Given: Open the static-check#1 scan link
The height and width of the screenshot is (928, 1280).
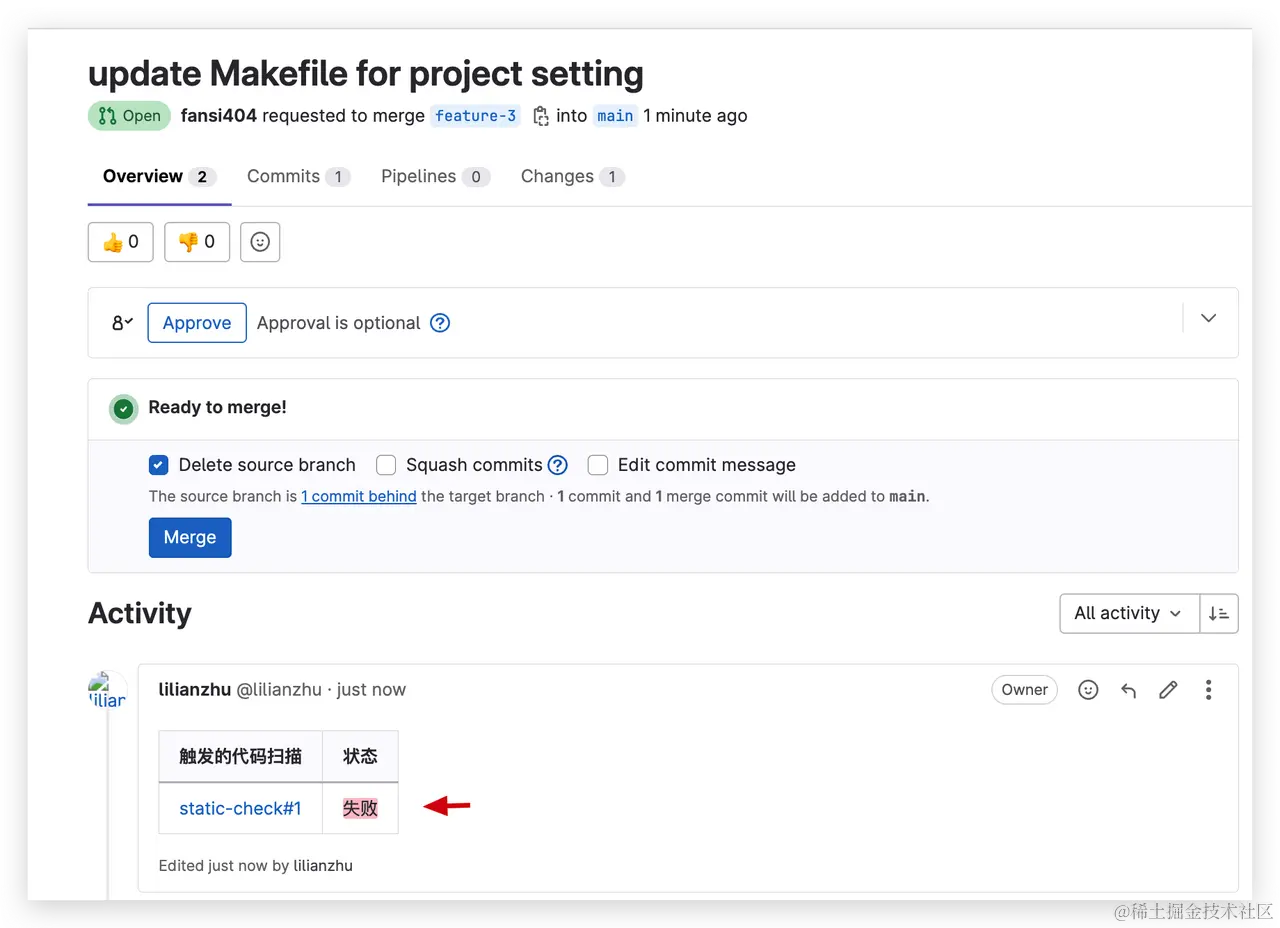Looking at the screenshot, I should [240, 808].
